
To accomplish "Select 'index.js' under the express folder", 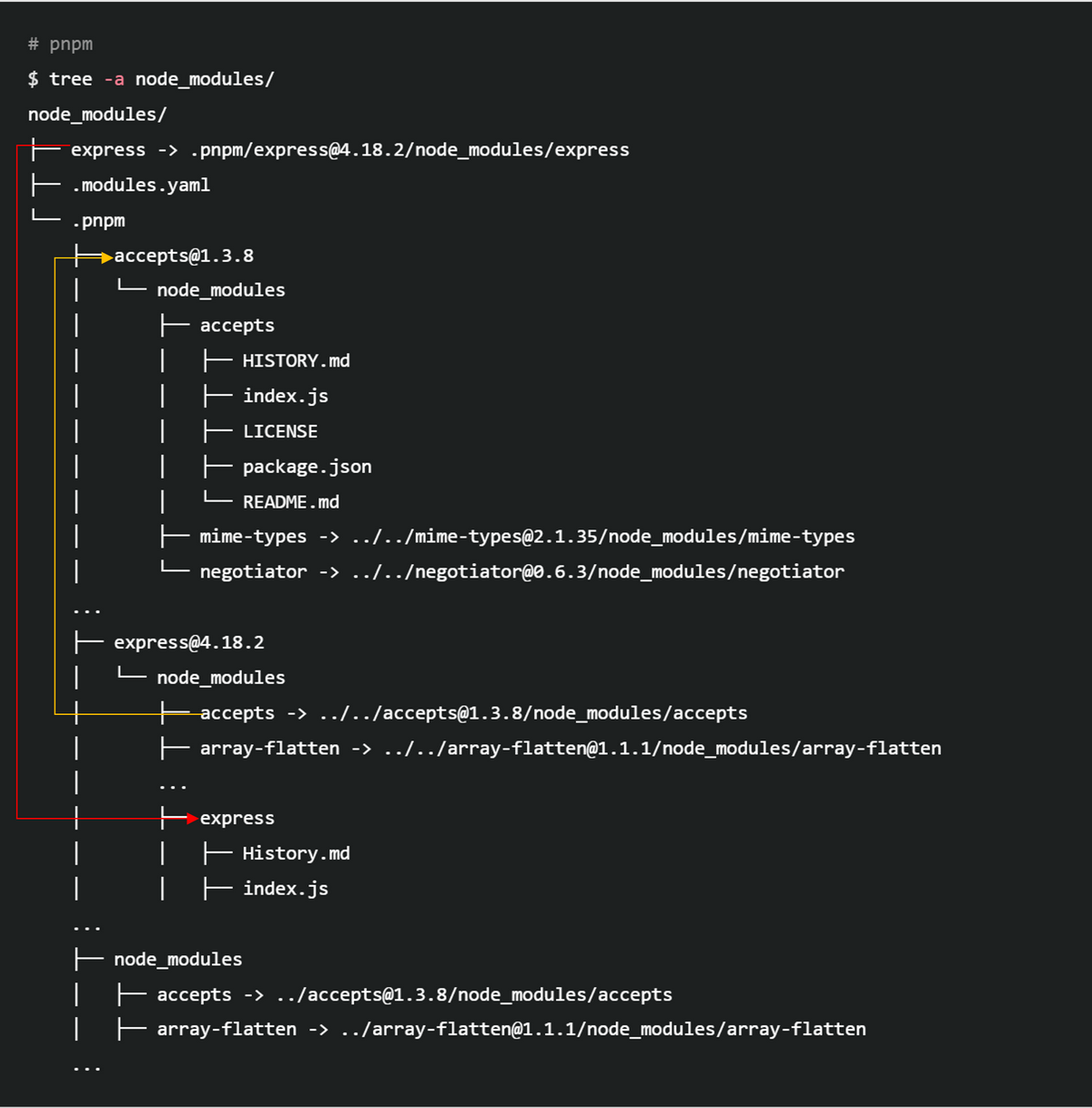I will [x=285, y=890].
